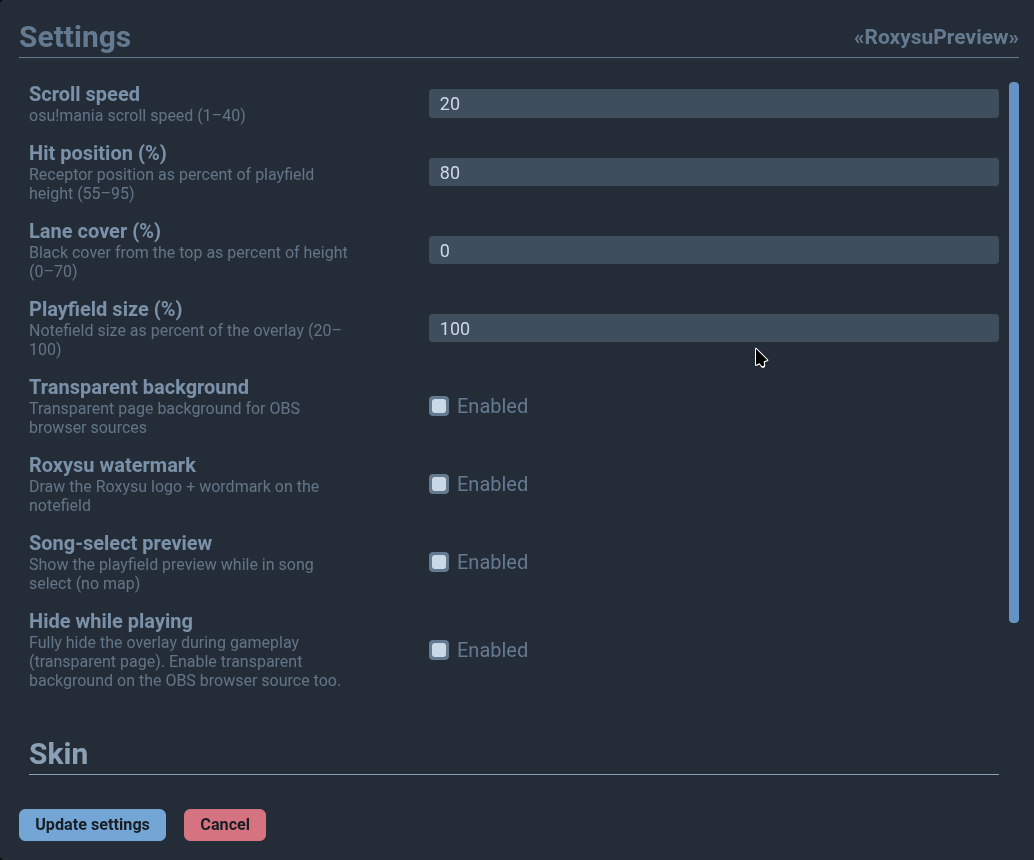Image resolution: width=1034 pixels, height=860 pixels.
Task: Click Enabled text beside Roxysu watermark
Action: [493, 484]
